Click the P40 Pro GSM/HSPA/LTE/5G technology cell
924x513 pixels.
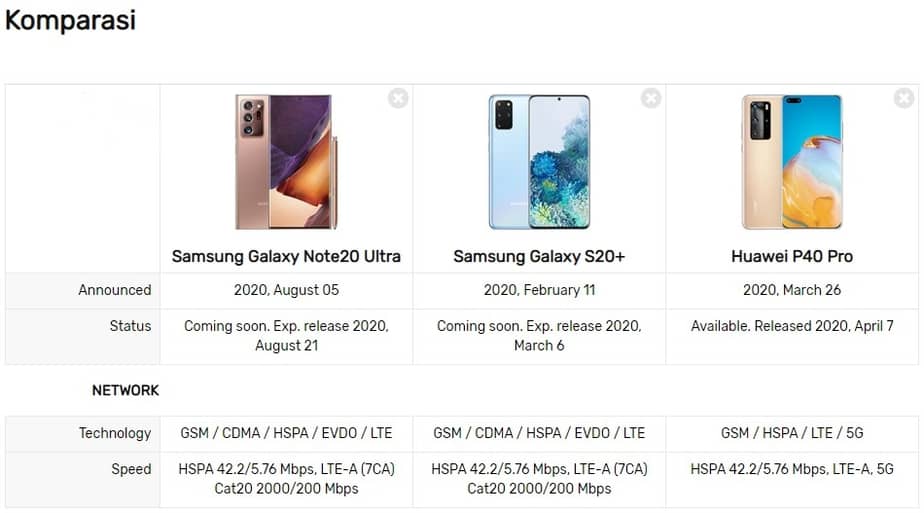pyautogui.click(x=792, y=433)
